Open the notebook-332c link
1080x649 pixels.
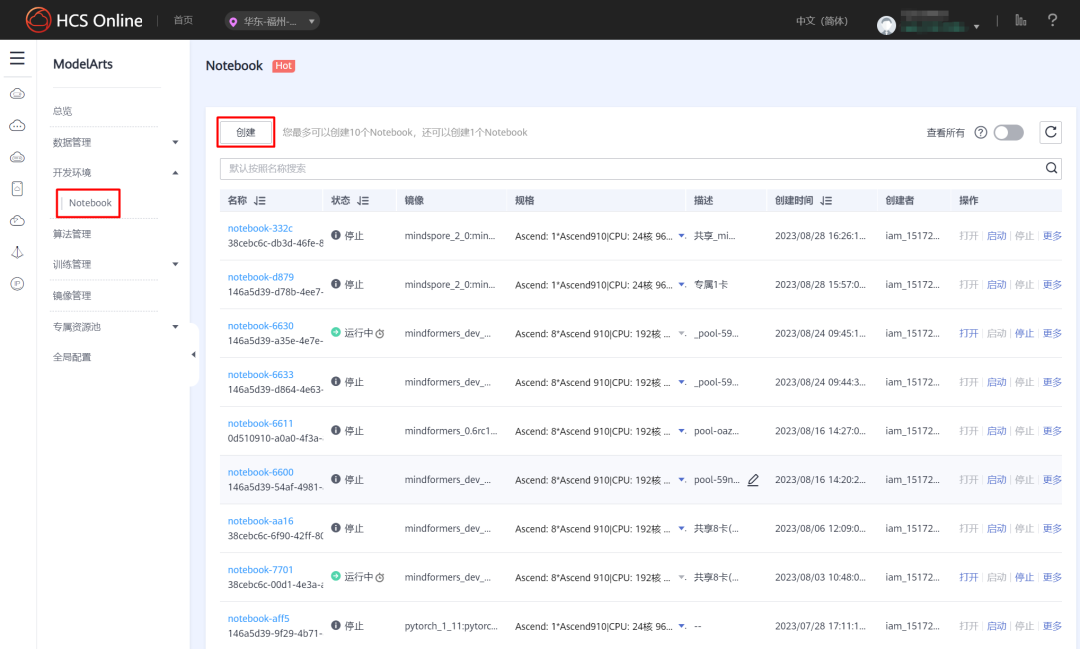(260, 228)
